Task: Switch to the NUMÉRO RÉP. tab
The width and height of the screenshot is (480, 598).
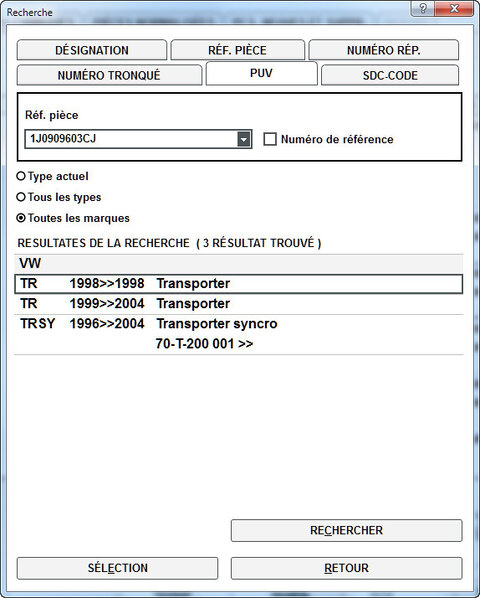Action: [x=384, y=50]
